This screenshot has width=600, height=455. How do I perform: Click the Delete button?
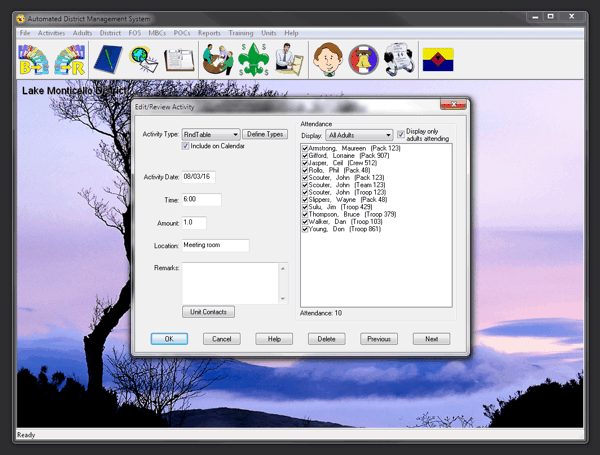[x=326, y=339]
